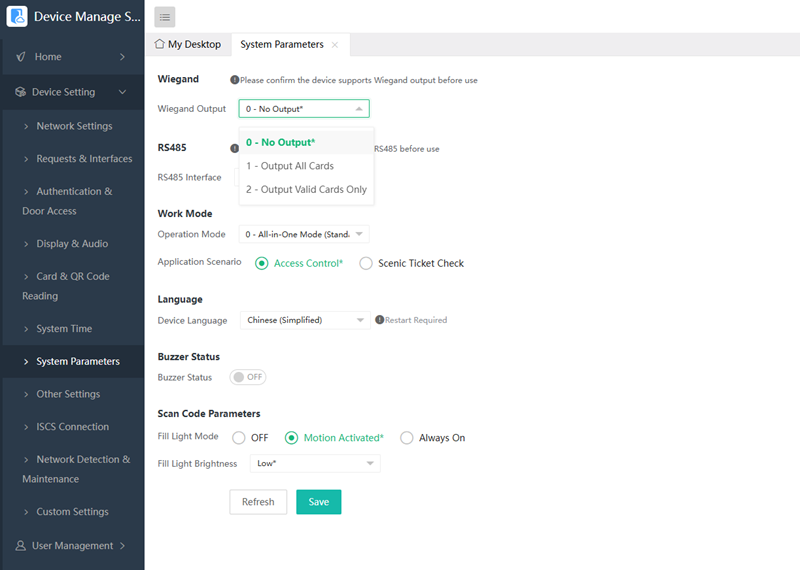Viewport: 800px width, 570px height.
Task: Open ISCS Connection in sidebar
Action: [73, 427]
